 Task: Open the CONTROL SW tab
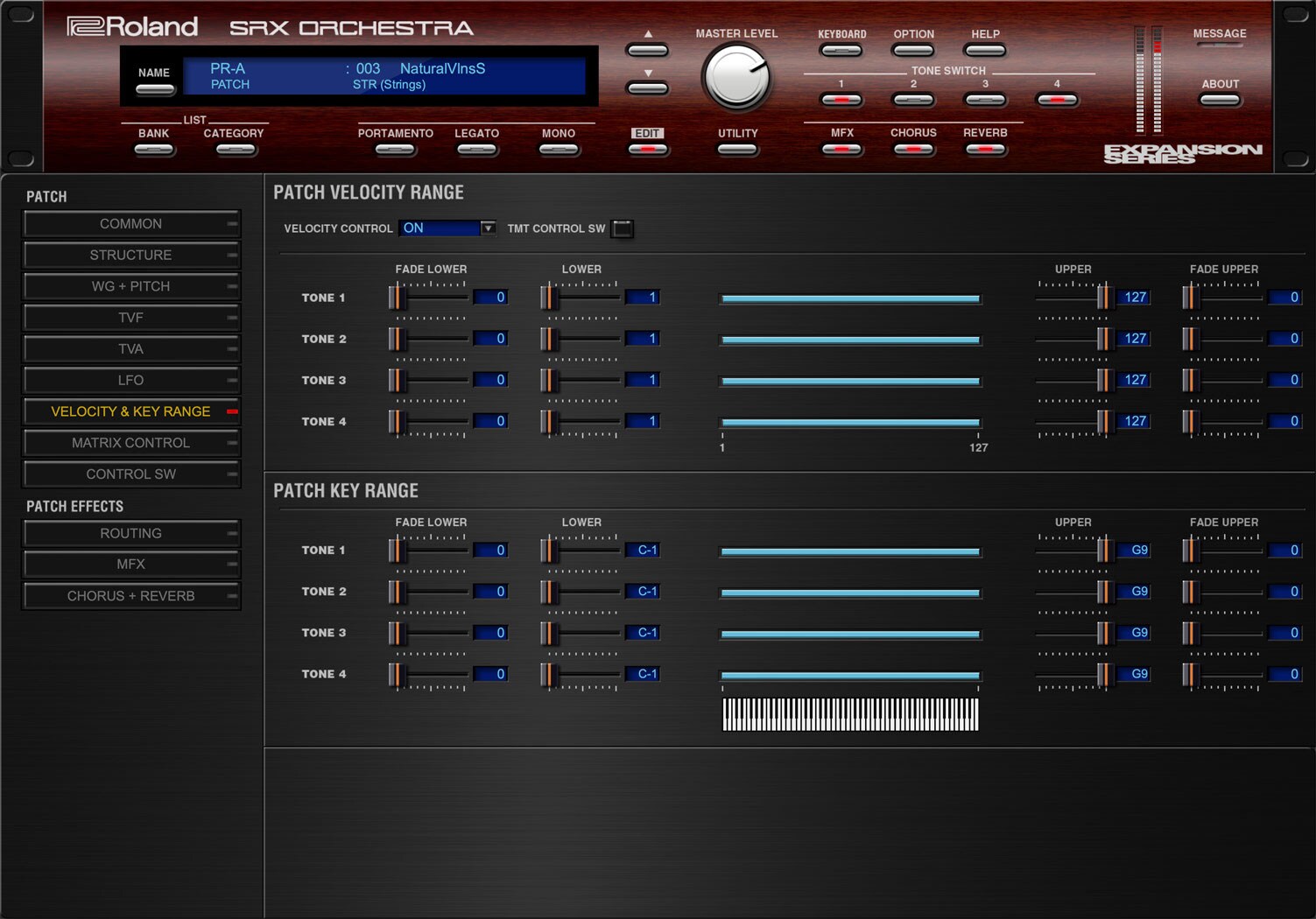pos(131,474)
